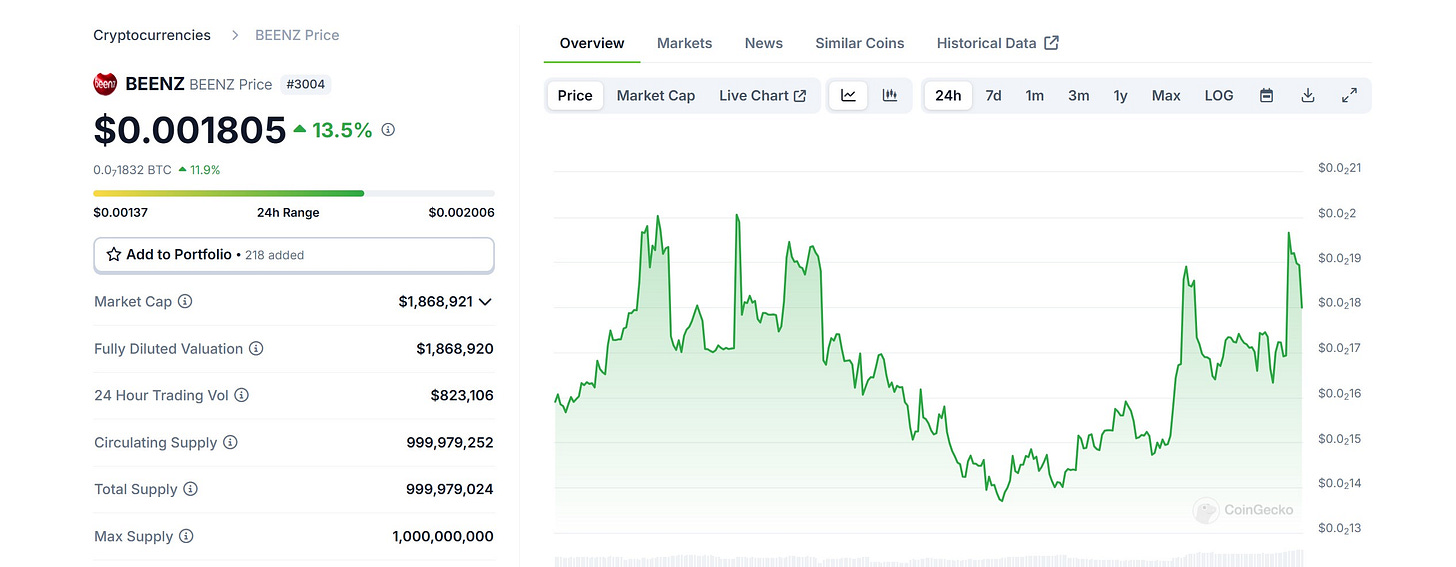Image resolution: width=1456 pixels, height=567 pixels.
Task: Click the 24h Range progress bar
Action: tap(294, 193)
